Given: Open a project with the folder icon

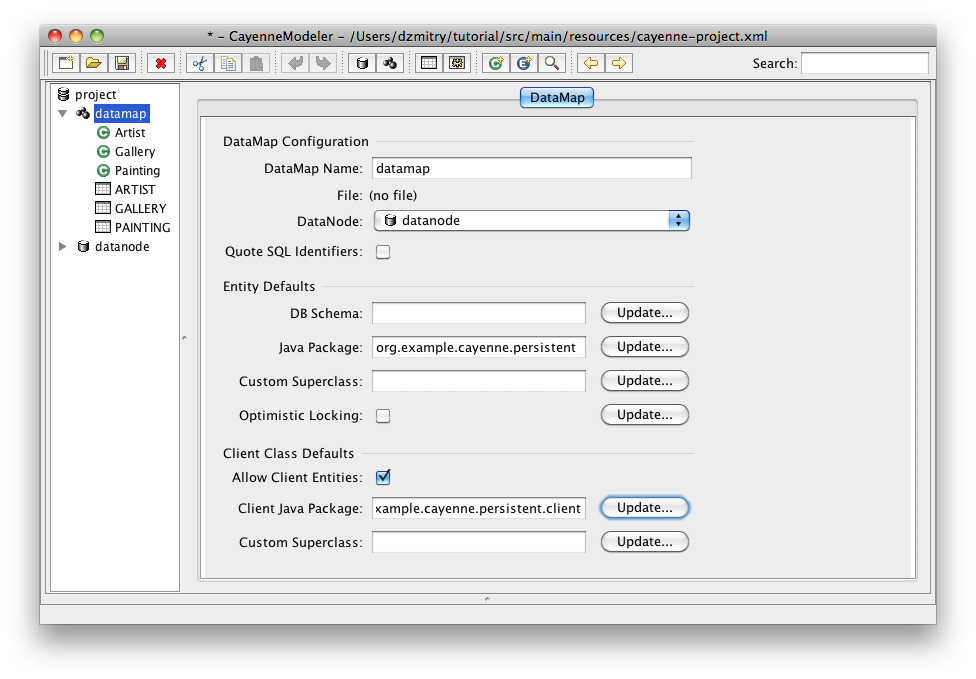Looking at the screenshot, I should 93,63.
